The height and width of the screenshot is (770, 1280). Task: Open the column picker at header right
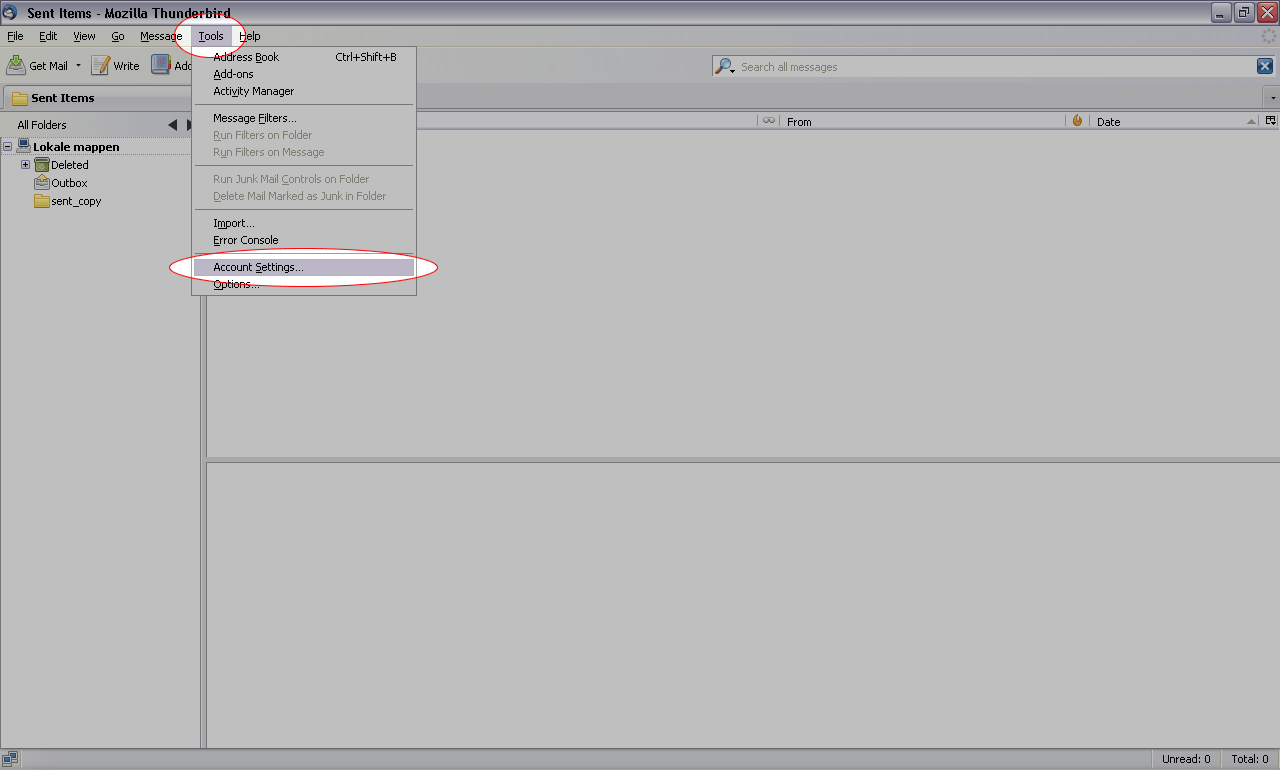click(1270, 121)
